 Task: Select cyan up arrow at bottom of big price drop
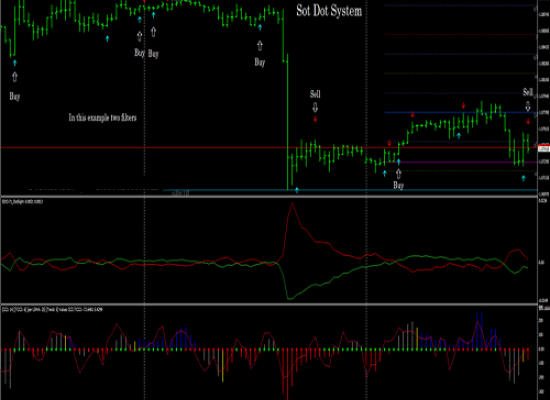(x=297, y=190)
